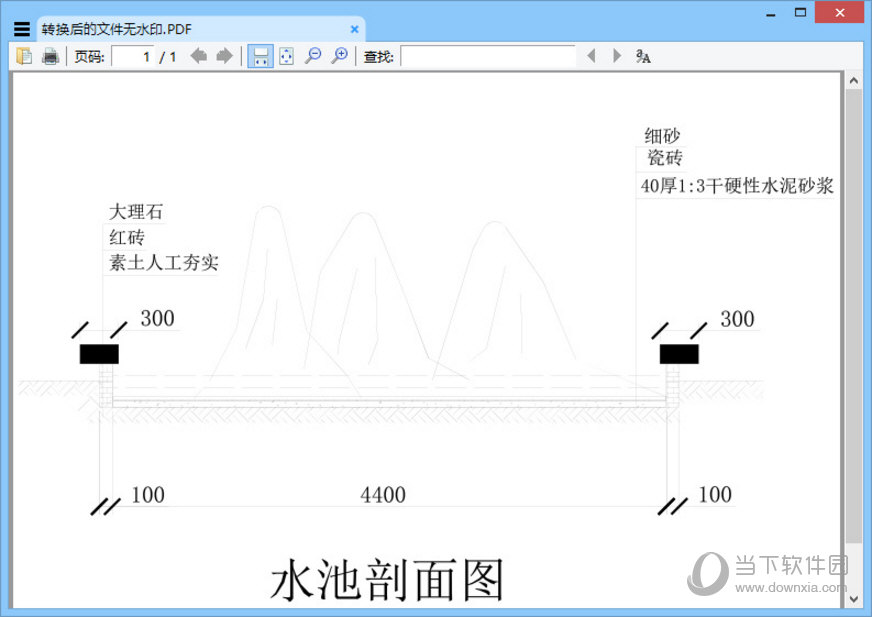Click the 瓷砖 label

click(x=665, y=157)
